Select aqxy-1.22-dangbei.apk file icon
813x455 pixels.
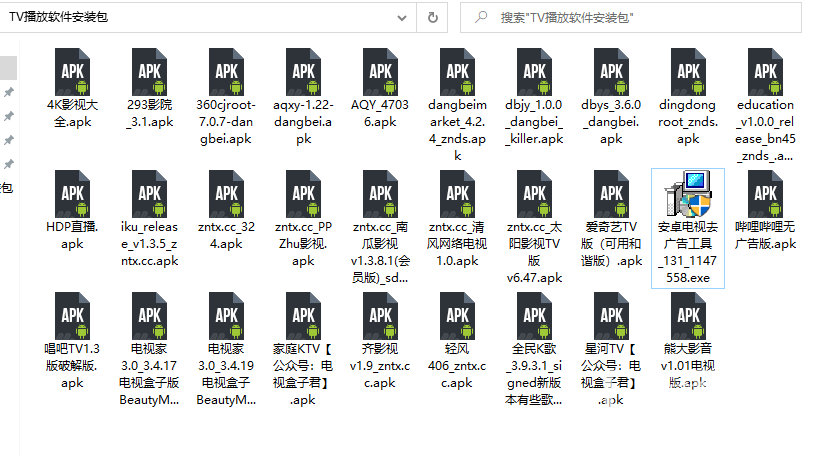[x=303, y=72]
